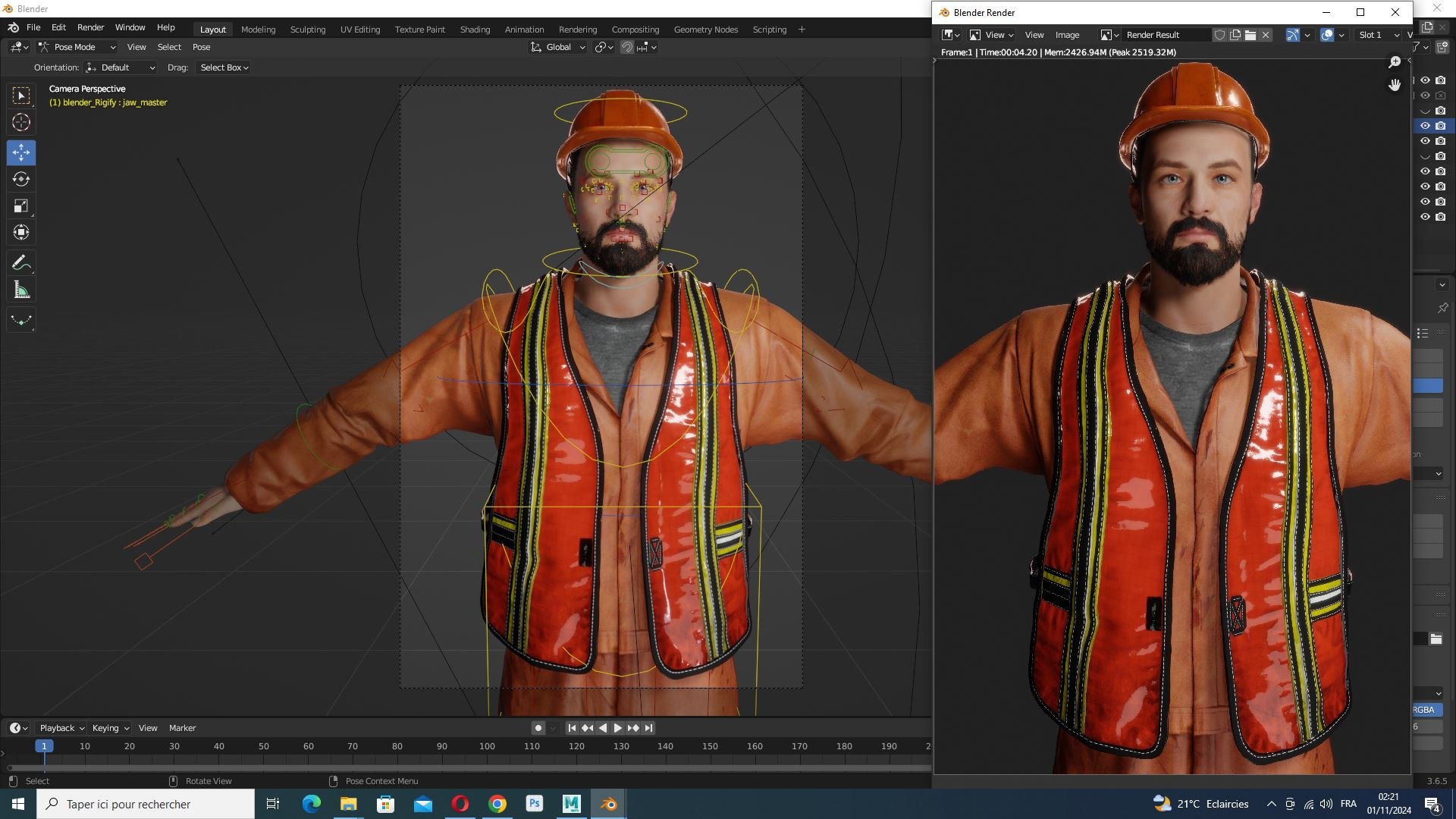Open the Orientation Default dropdown

click(x=121, y=67)
